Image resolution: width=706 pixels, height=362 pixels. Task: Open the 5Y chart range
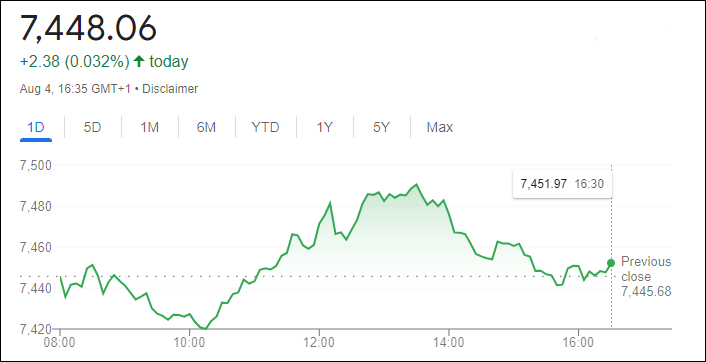381,127
